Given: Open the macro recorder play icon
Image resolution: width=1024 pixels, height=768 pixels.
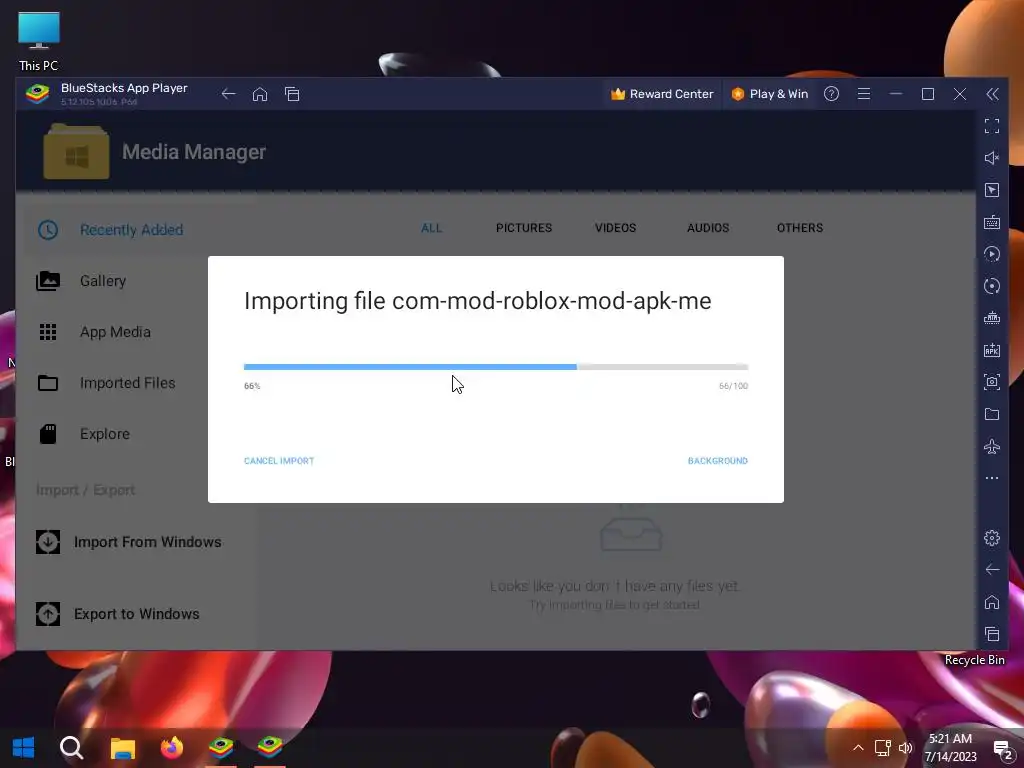Looking at the screenshot, I should click(x=992, y=254).
